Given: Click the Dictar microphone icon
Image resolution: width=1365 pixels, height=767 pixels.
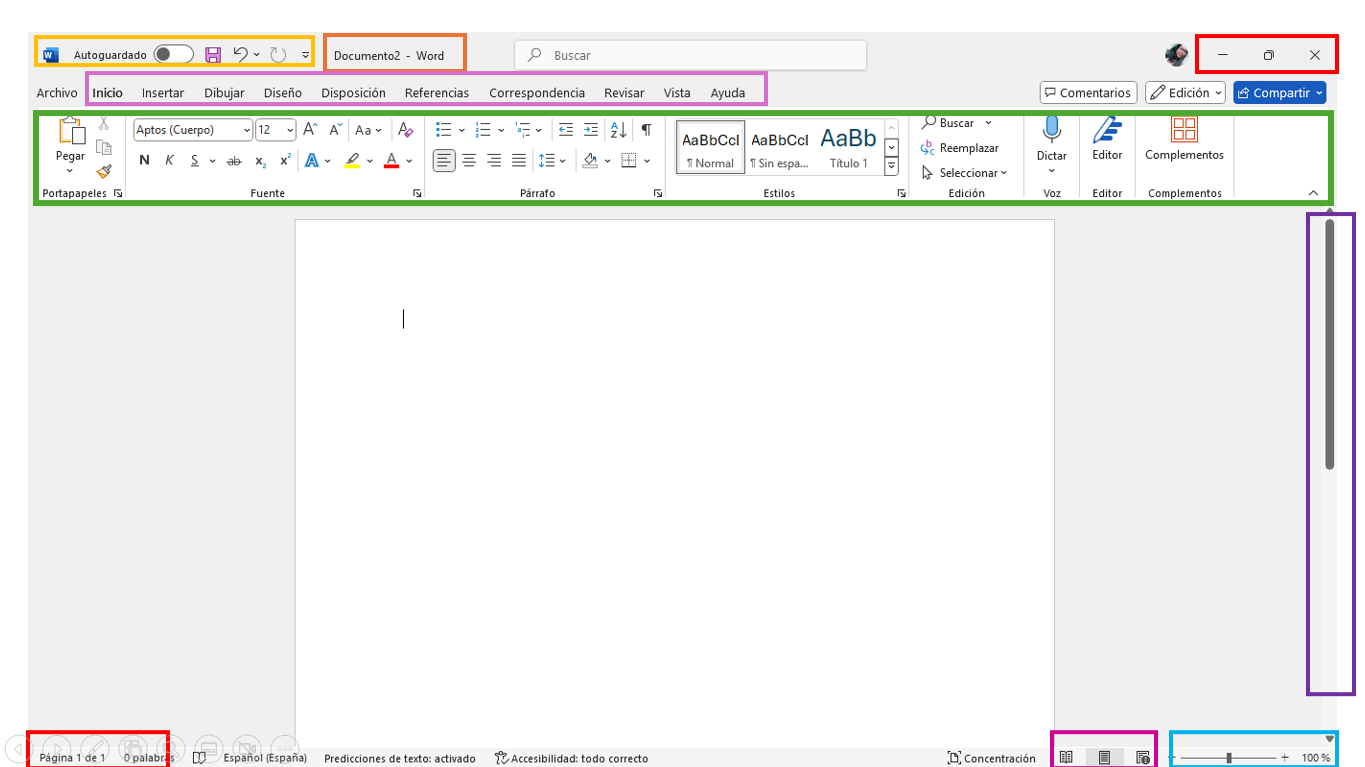Looking at the screenshot, I should pos(1051,130).
